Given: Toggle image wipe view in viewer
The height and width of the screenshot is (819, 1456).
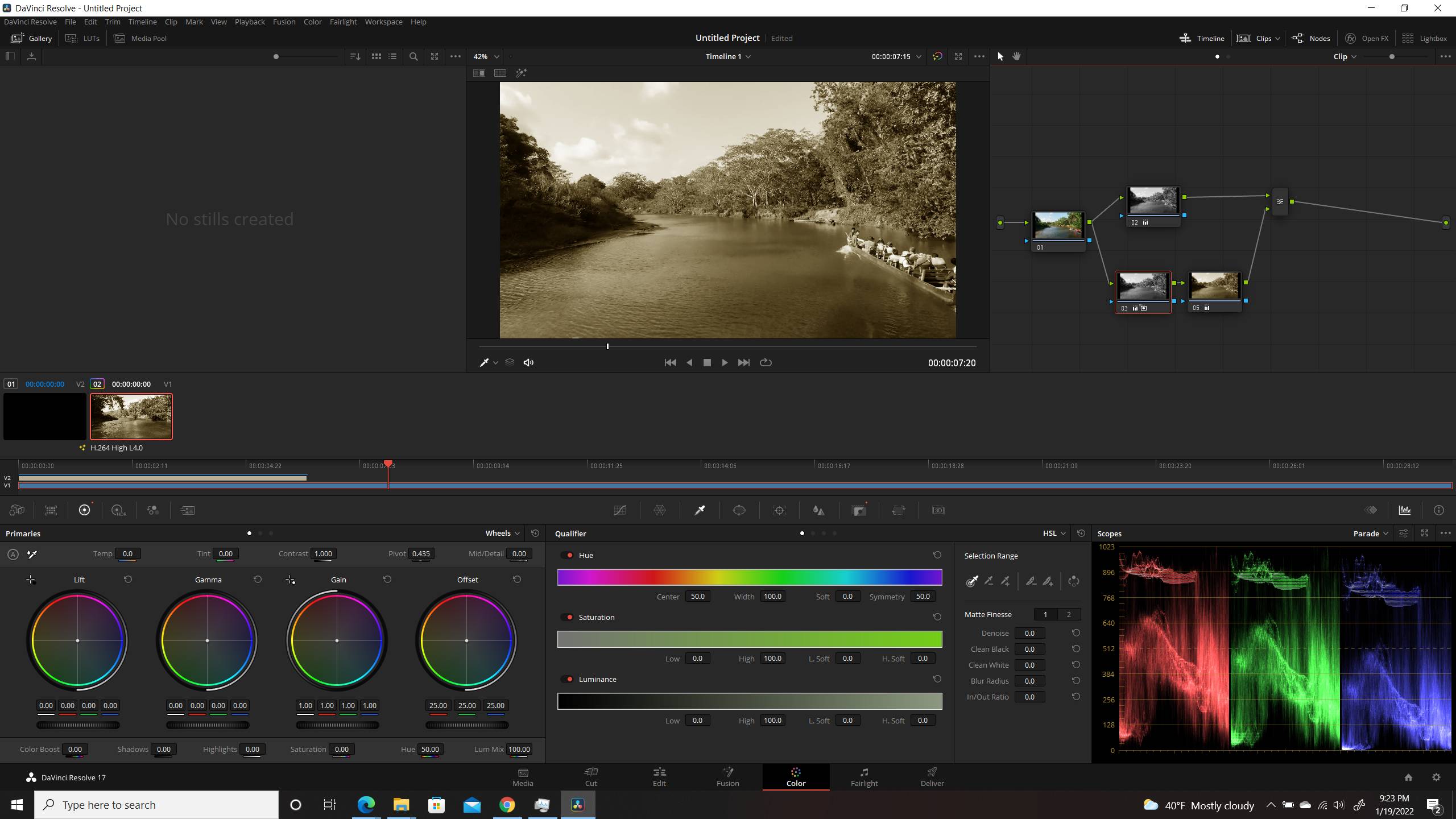Looking at the screenshot, I should pyautogui.click(x=479, y=73).
